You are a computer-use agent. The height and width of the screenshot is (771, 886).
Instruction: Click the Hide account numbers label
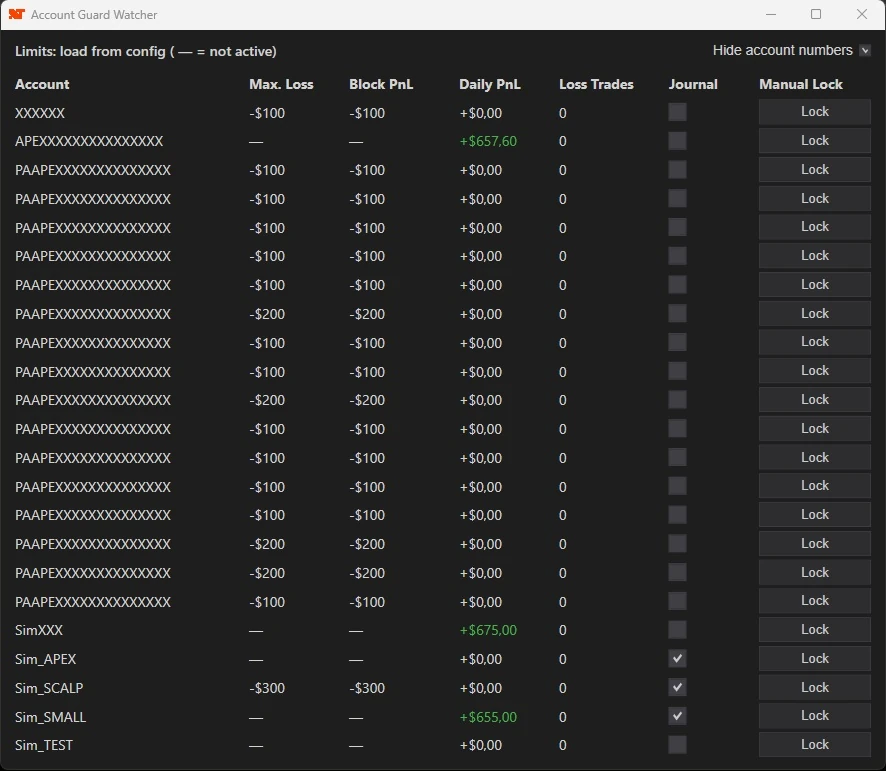[x=783, y=50]
